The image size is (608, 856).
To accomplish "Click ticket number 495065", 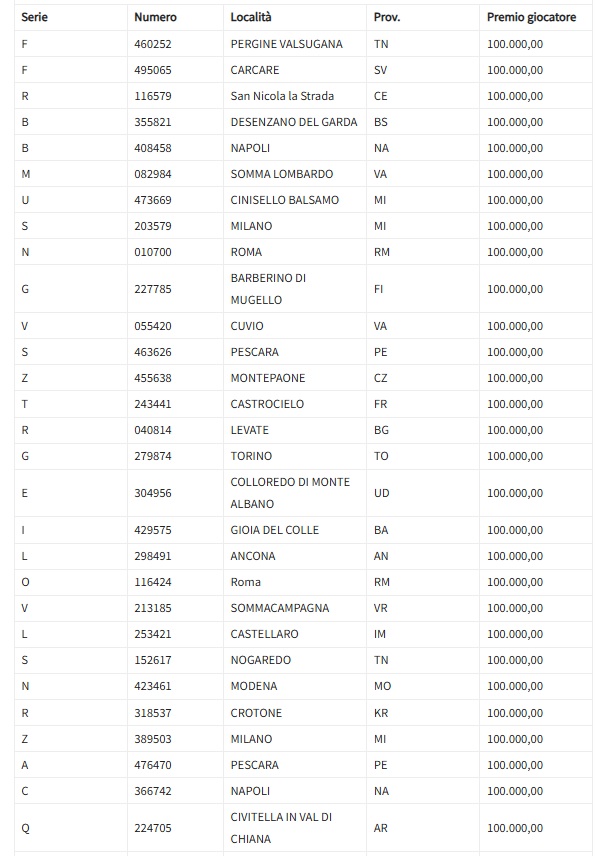I will [x=153, y=70].
